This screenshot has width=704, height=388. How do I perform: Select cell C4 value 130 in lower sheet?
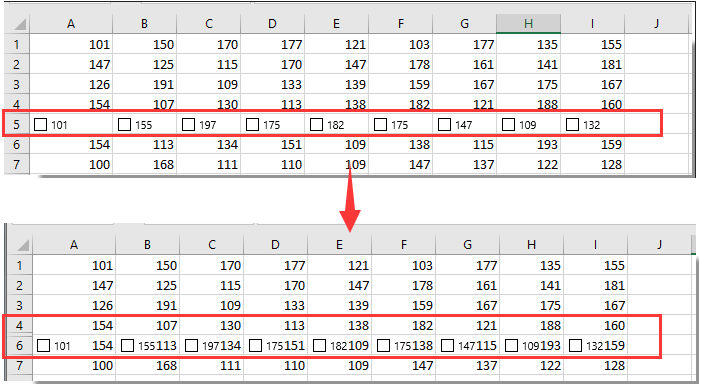[x=211, y=326]
